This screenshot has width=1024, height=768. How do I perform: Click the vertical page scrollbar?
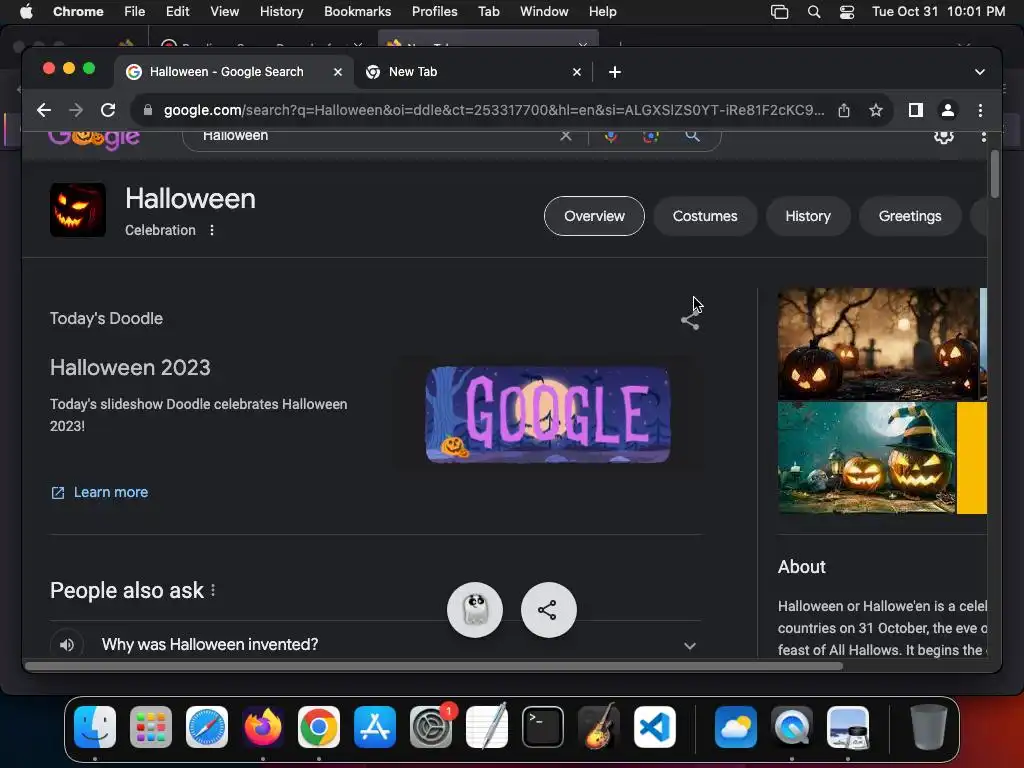(995, 174)
